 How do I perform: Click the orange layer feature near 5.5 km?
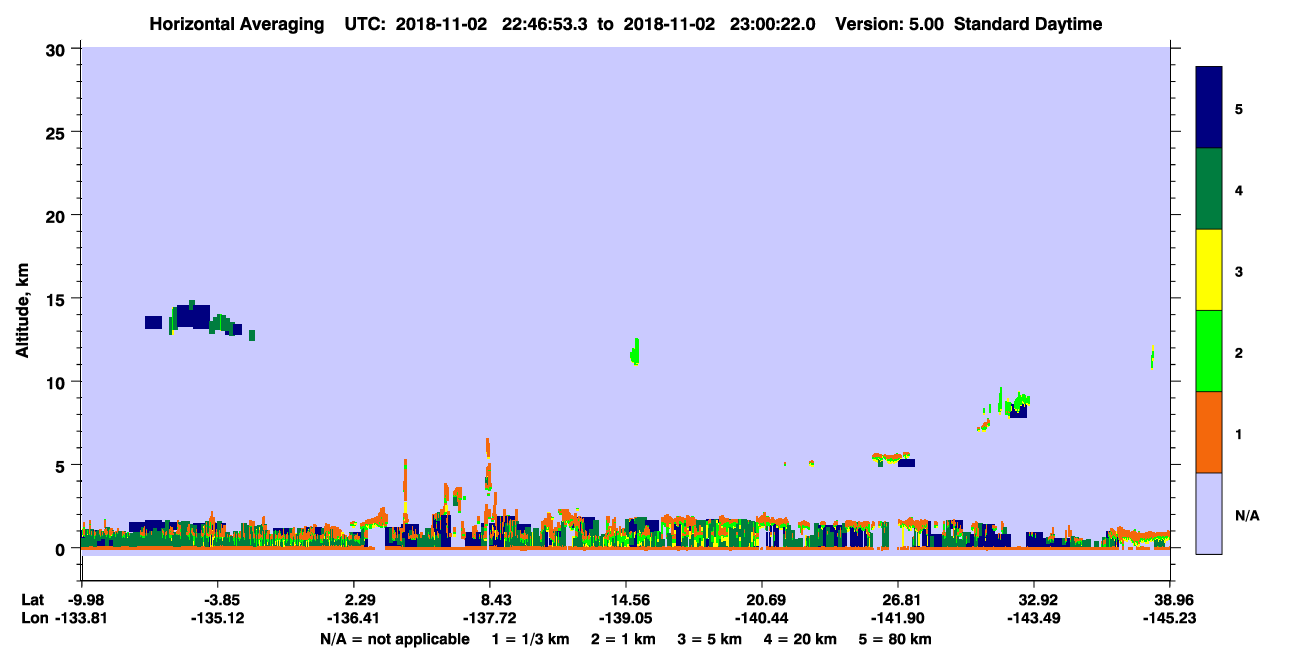[890, 457]
